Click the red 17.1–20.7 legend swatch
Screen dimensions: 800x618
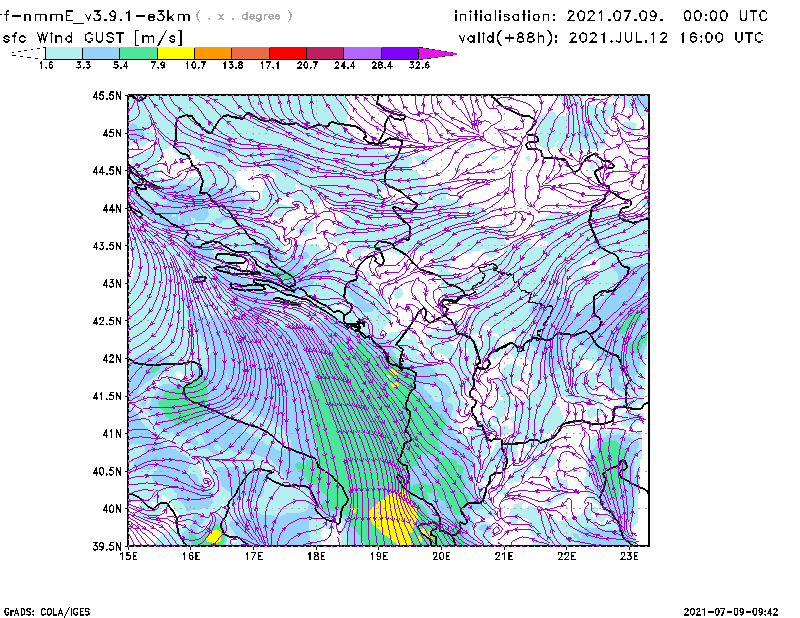click(288, 53)
